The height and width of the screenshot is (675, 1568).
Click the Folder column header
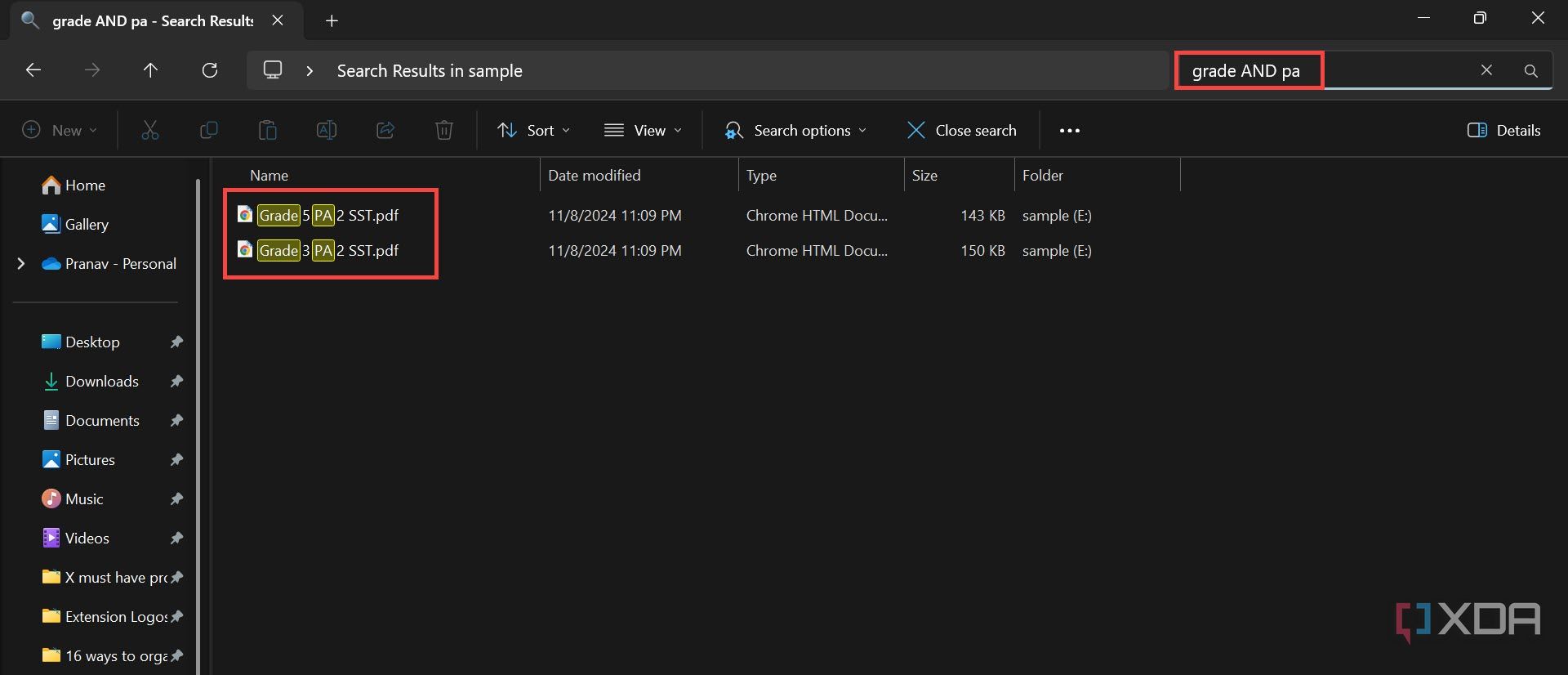pyautogui.click(x=1043, y=175)
